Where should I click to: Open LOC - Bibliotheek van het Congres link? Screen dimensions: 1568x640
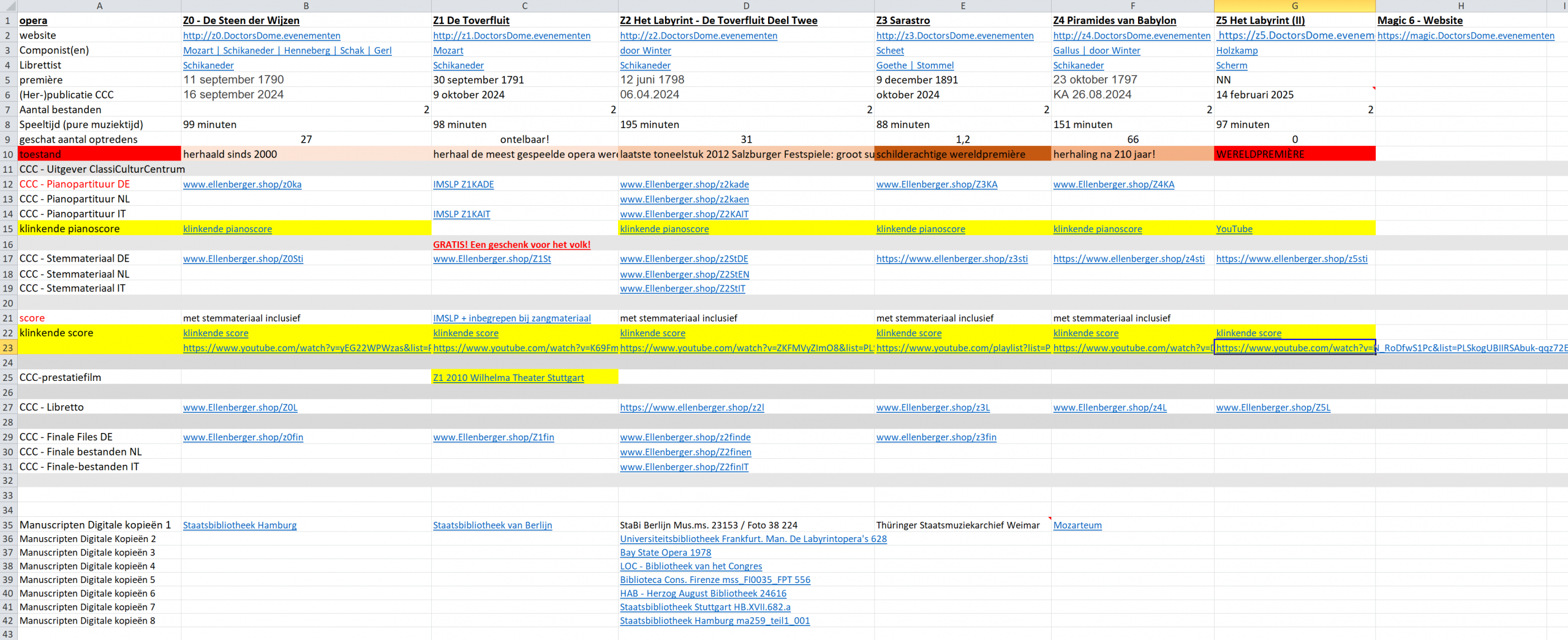tap(691, 566)
